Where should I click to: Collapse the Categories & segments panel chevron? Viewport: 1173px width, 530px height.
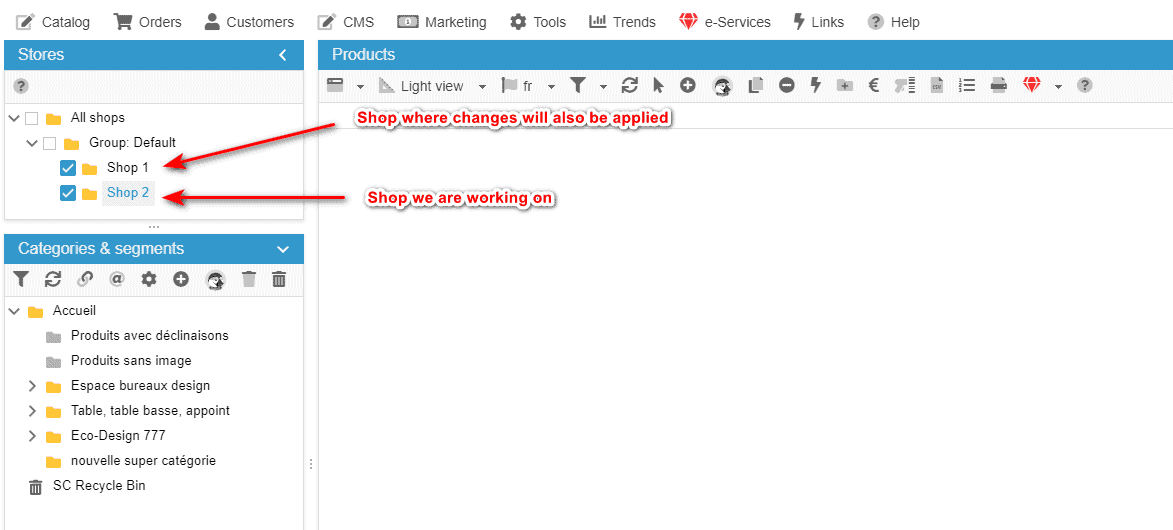(x=283, y=249)
